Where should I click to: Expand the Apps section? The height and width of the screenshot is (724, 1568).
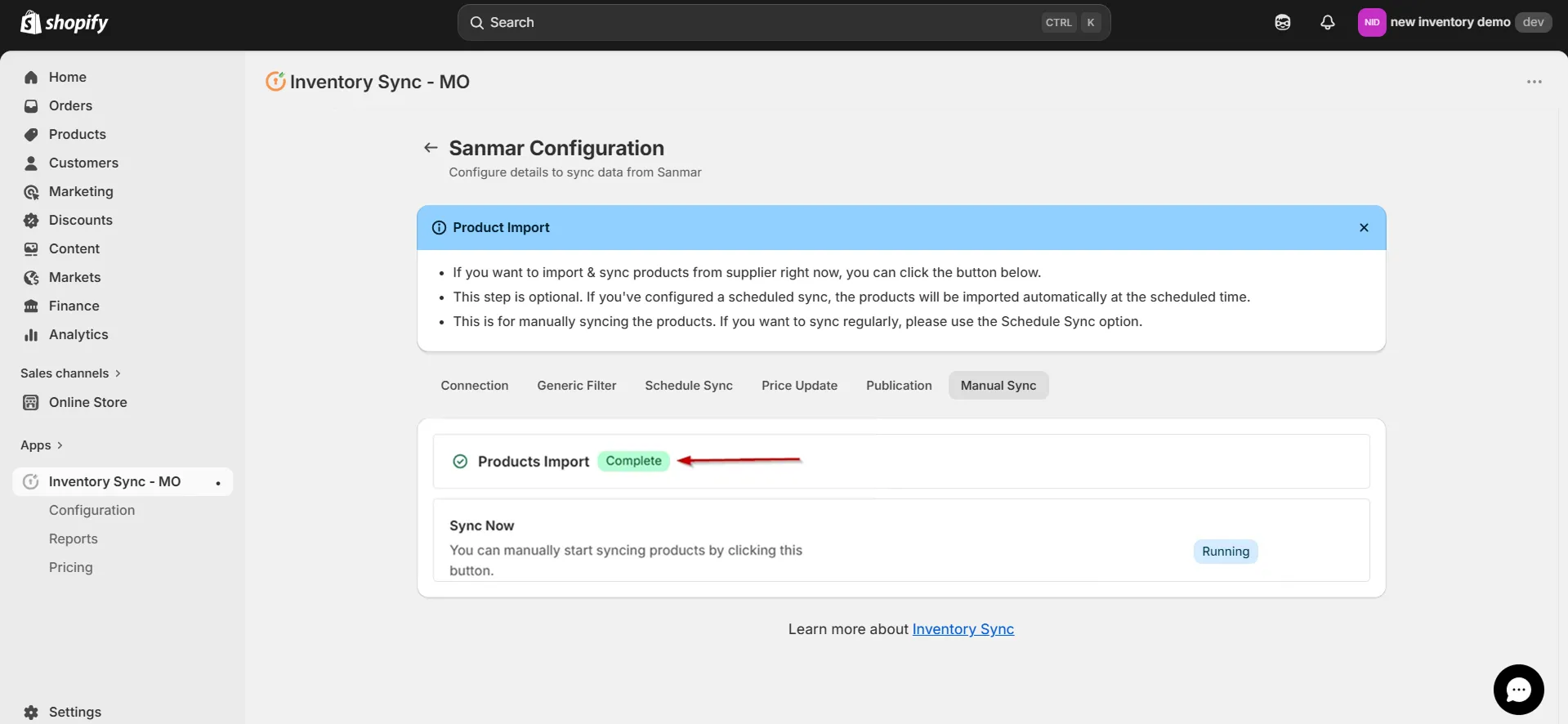click(x=42, y=445)
